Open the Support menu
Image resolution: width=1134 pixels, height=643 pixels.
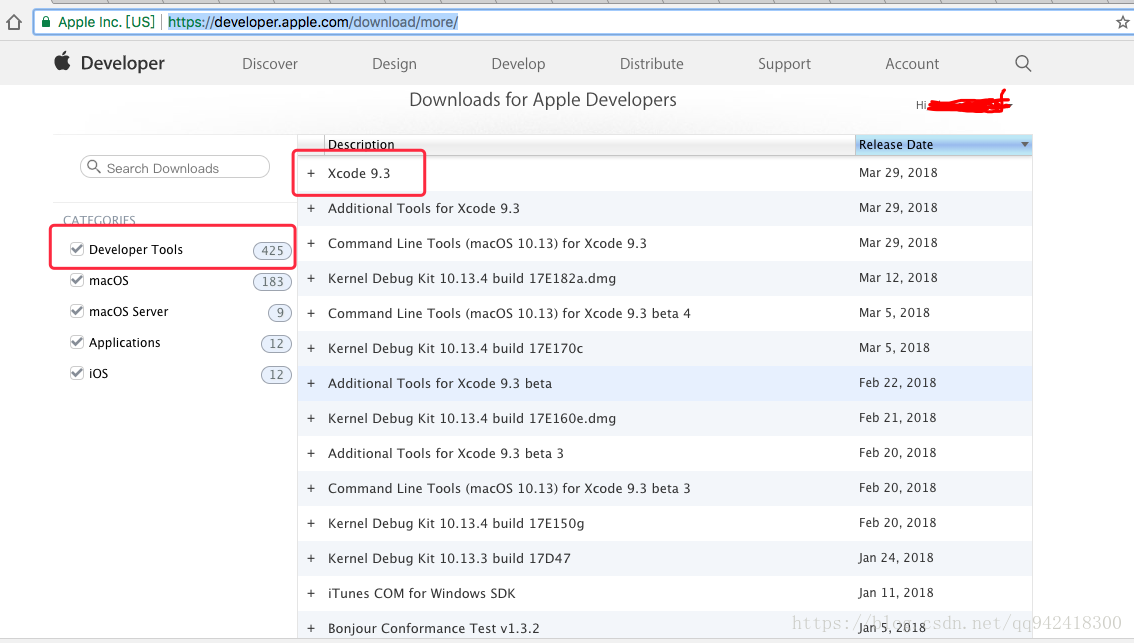[784, 64]
